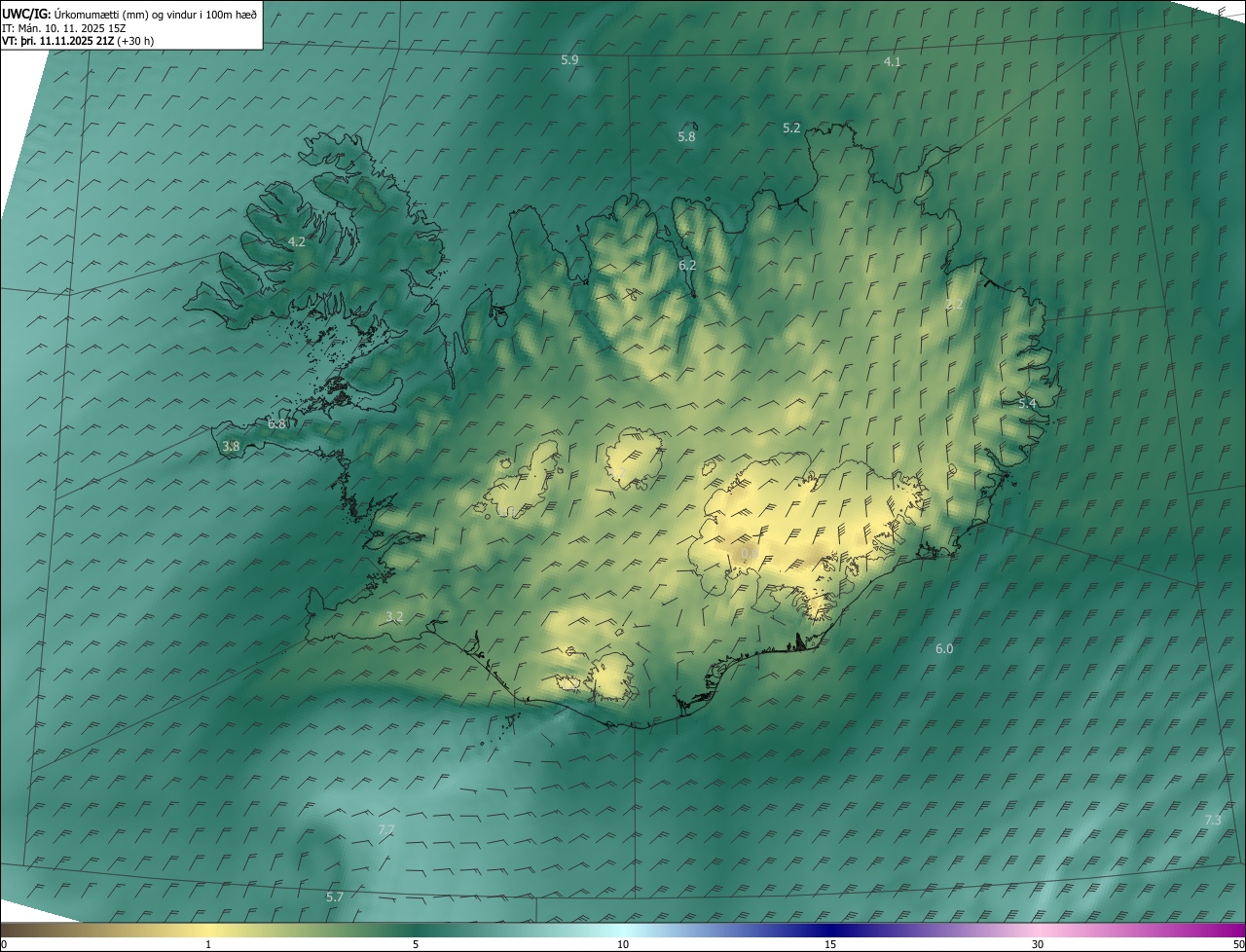This screenshot has width=1246, height=952.
Task: Click the color bar tick label 30
Action: [1038, 944]
